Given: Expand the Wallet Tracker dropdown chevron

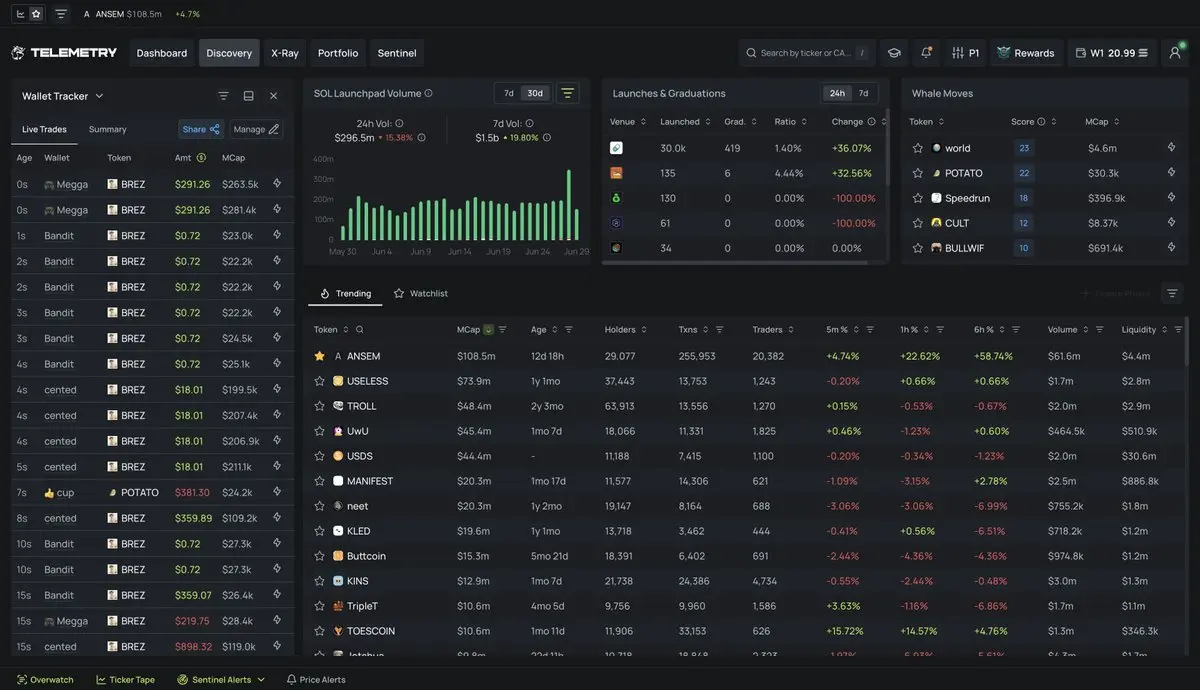Looking at the screenshot, I should (100, 96).
